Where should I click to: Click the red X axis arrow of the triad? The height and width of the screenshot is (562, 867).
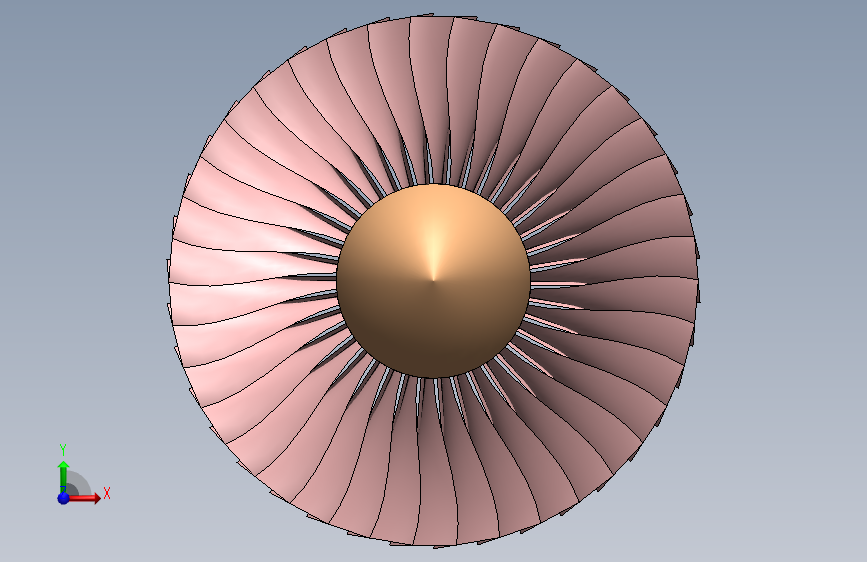pyautogui.click(x=84, y=498)
